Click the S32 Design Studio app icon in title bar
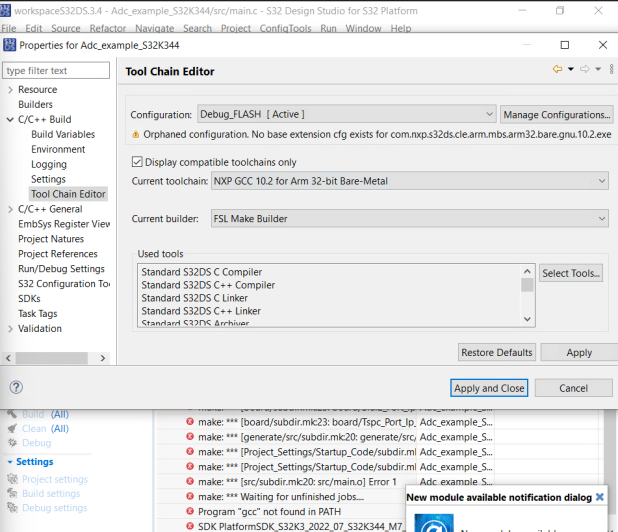This screenshot has width=618, height=532. [x=6, y=11]
